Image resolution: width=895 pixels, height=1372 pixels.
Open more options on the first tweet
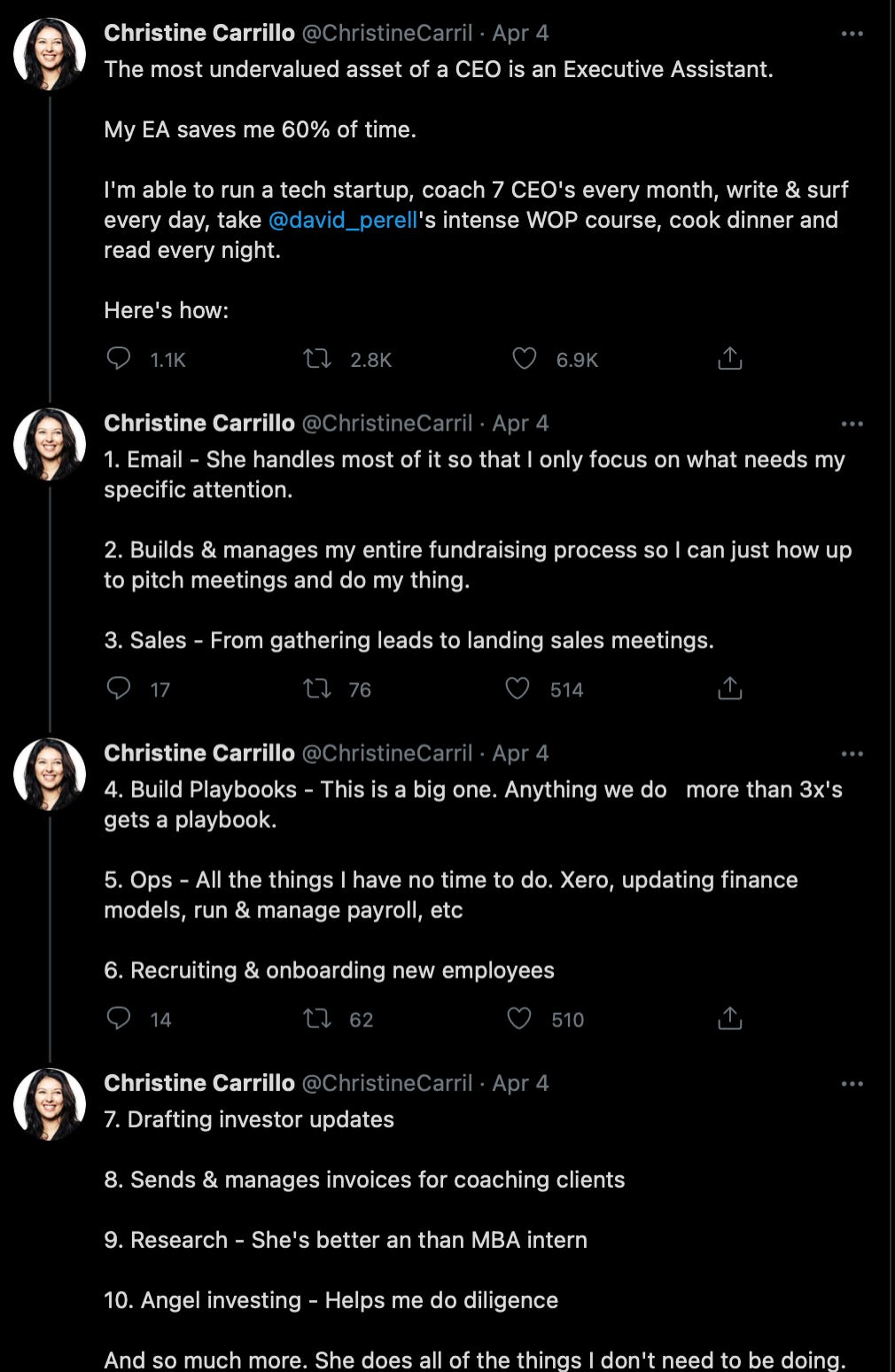(x=852, y=34)
